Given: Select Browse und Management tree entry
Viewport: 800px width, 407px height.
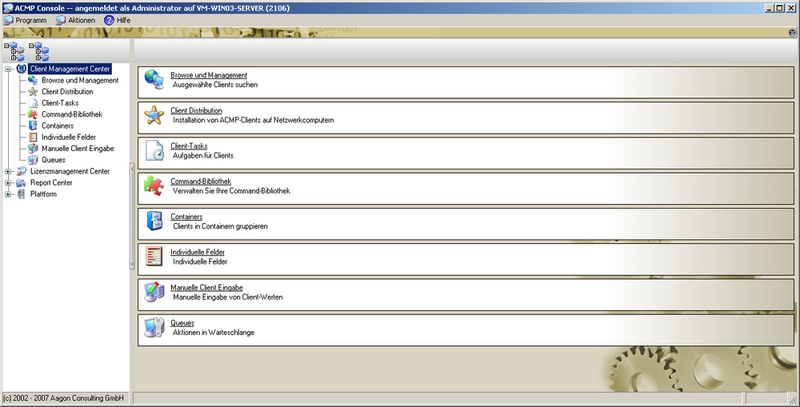Looking at the screenshot, I should pyautogui.click(x=80, y=80).
